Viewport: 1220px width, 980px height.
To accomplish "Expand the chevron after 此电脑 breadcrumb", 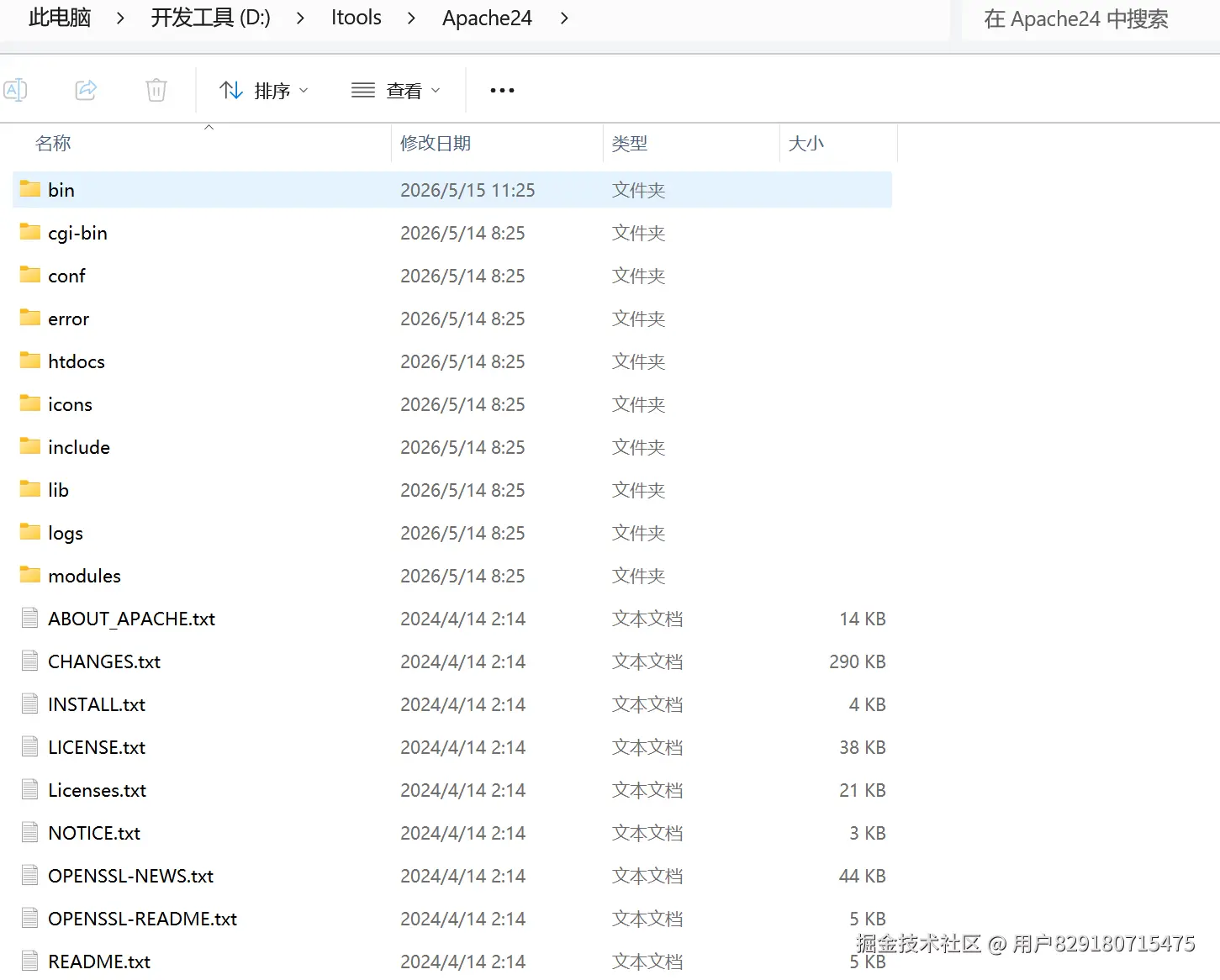I will coord(120,18).
